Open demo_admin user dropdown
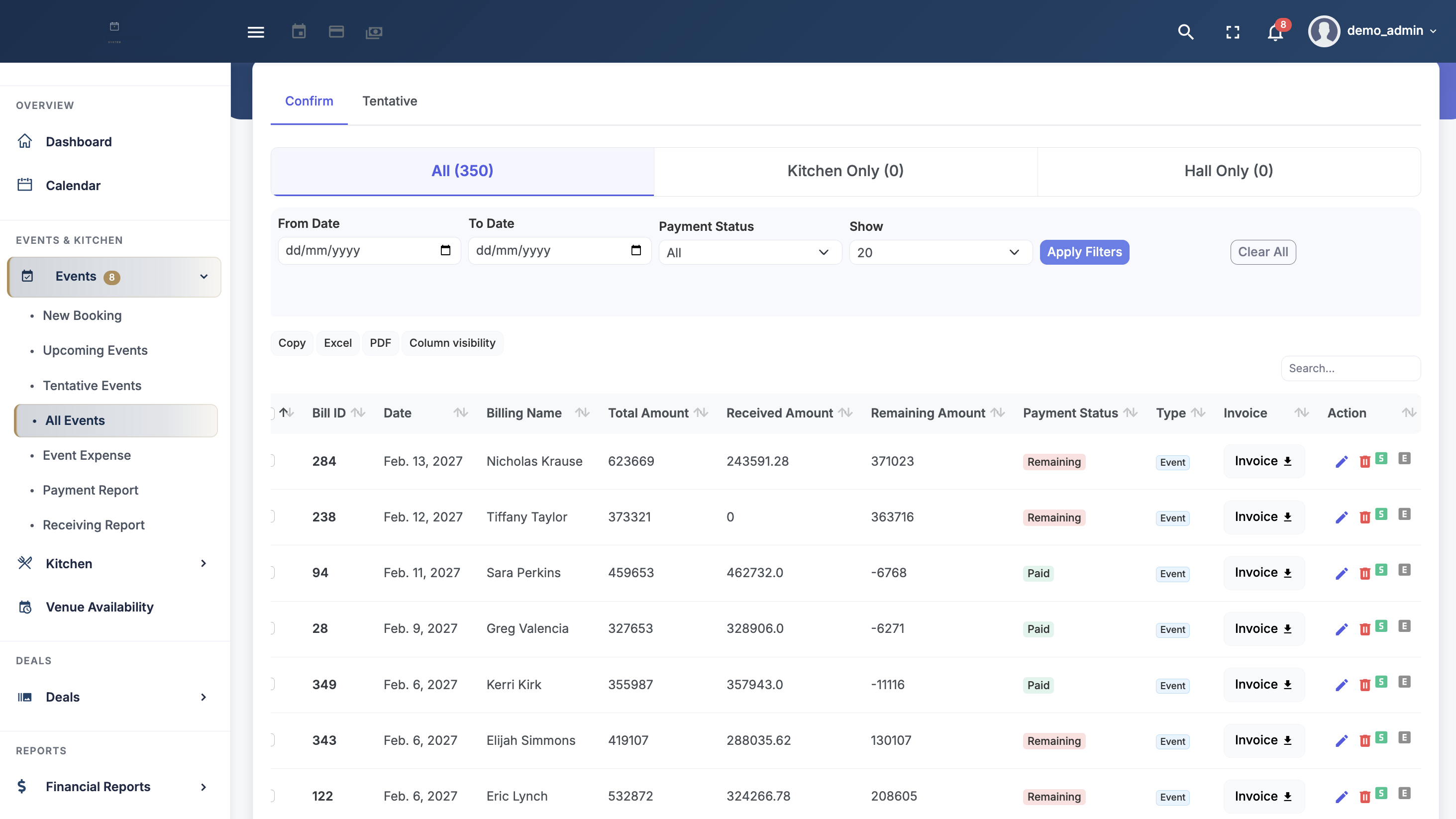 1372,31
